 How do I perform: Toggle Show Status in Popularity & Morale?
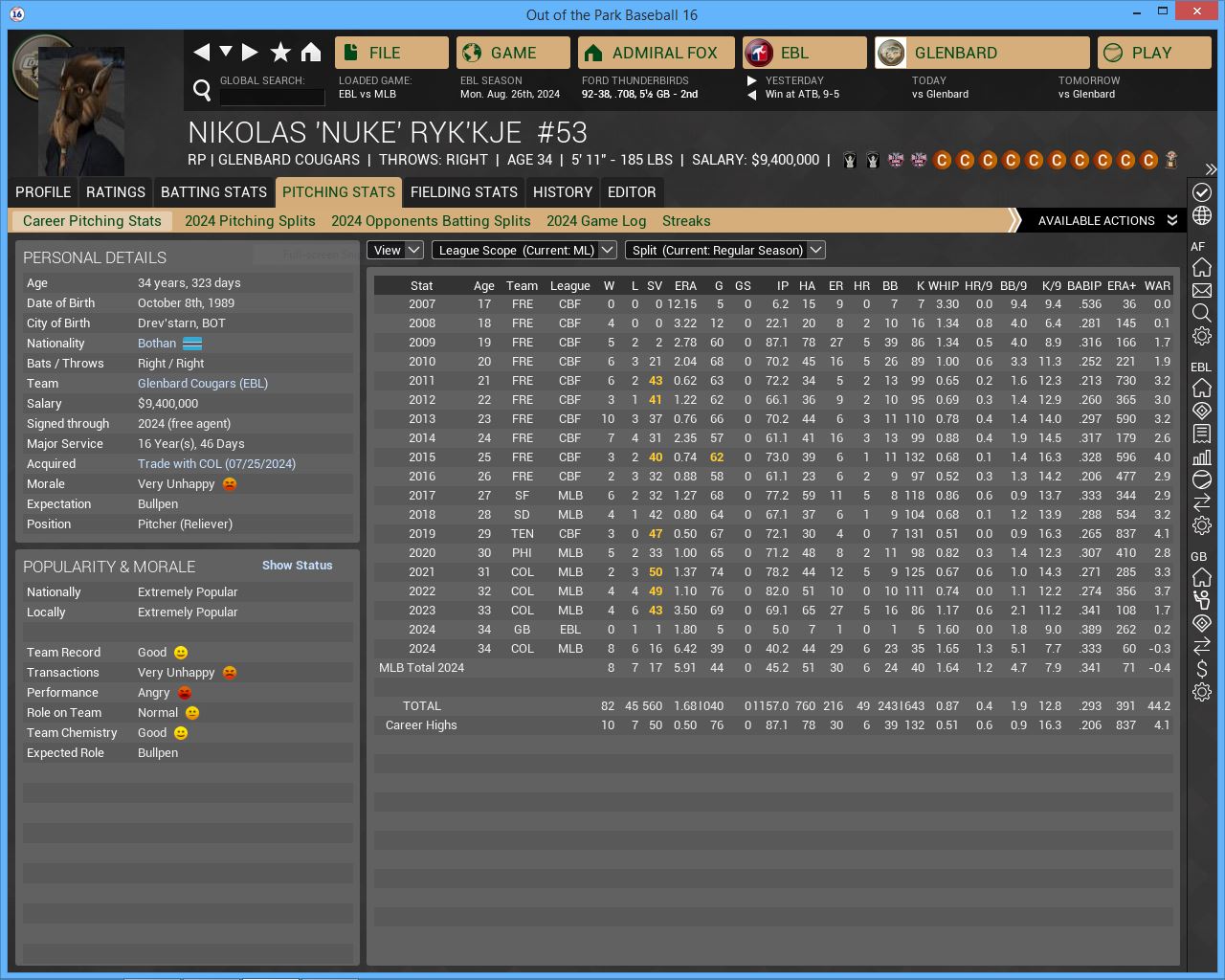pos(297,566)
